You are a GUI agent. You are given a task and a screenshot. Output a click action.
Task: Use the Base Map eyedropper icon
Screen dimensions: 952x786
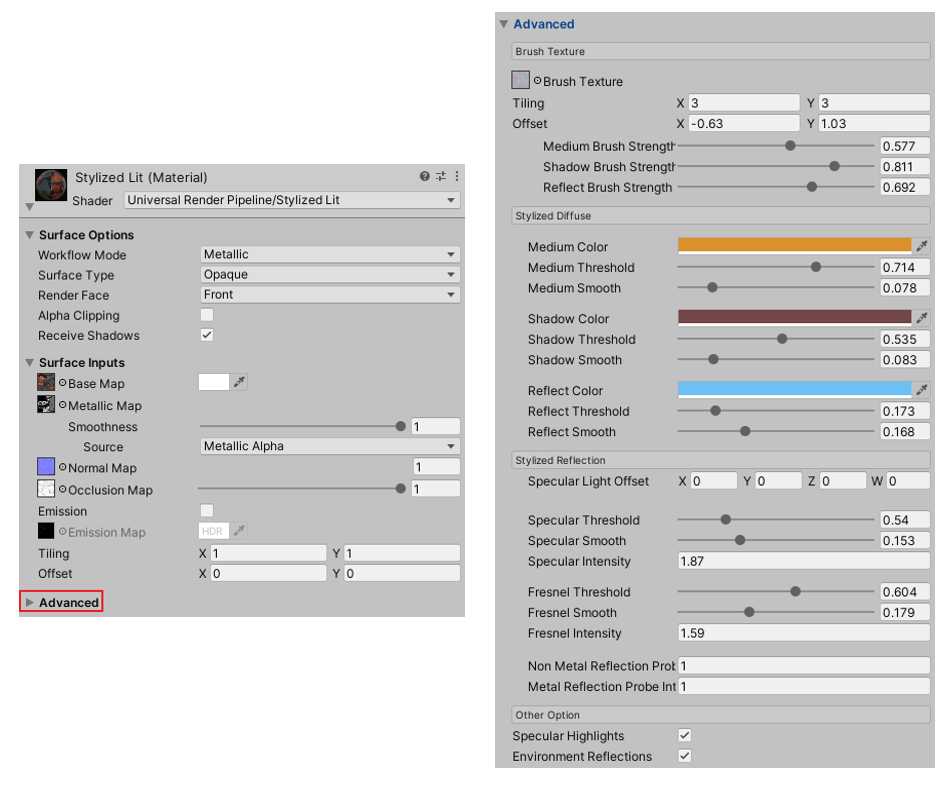click(239, 382)
